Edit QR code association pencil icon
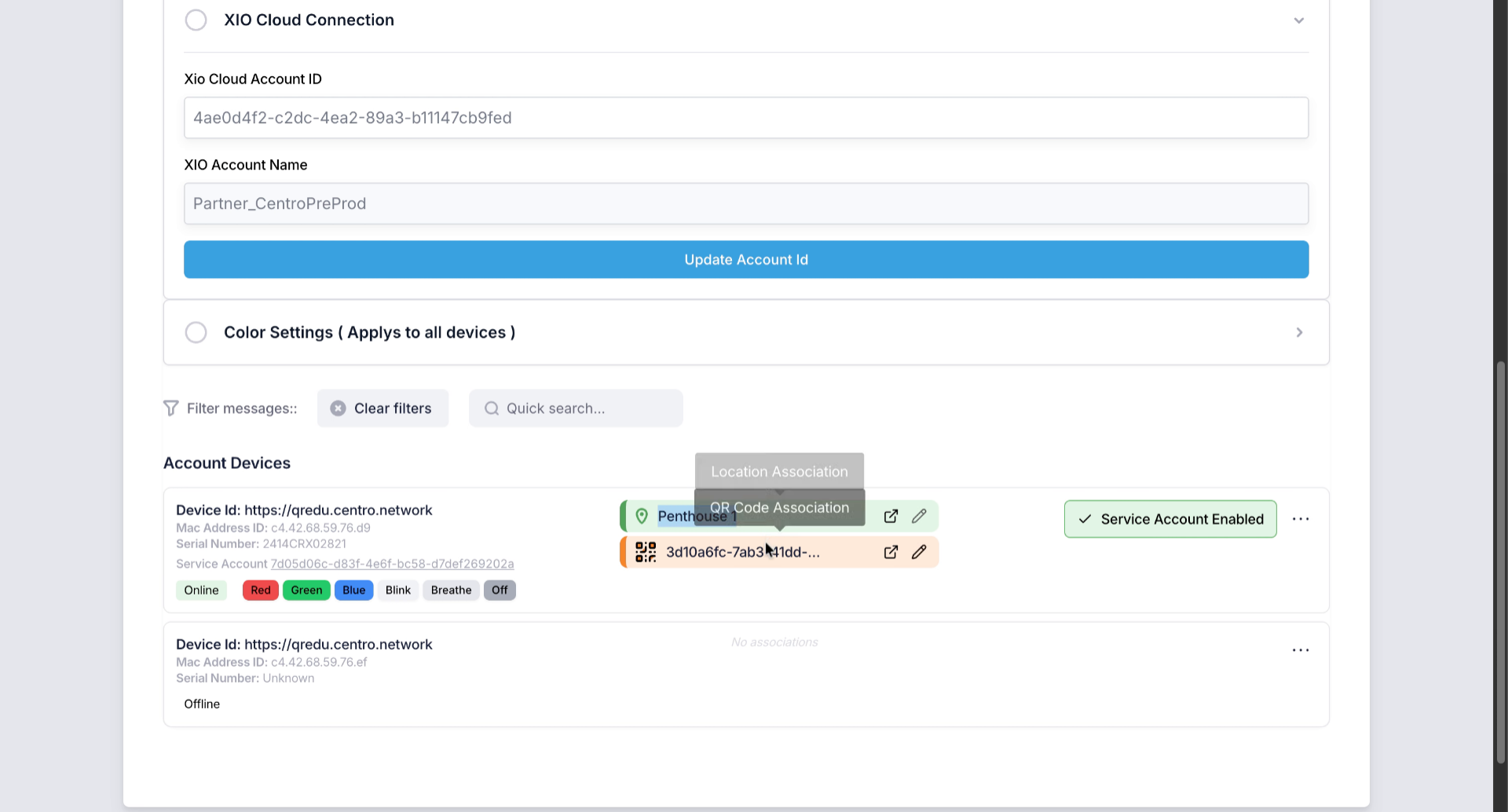This screenshot has width=1508, height=812. pyautogui.click(x=919, y=552)
